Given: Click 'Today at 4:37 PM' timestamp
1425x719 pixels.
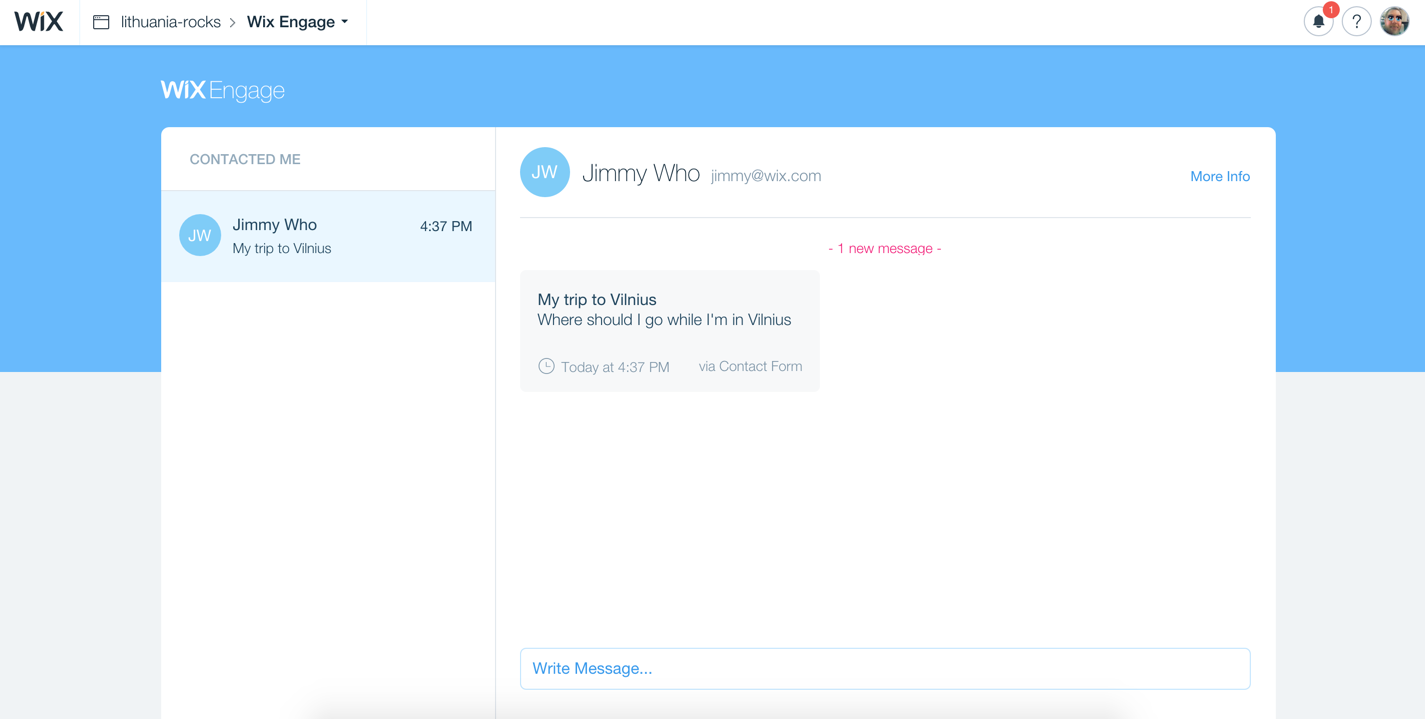Looking at the screenshot, I should tap(615, 367).
